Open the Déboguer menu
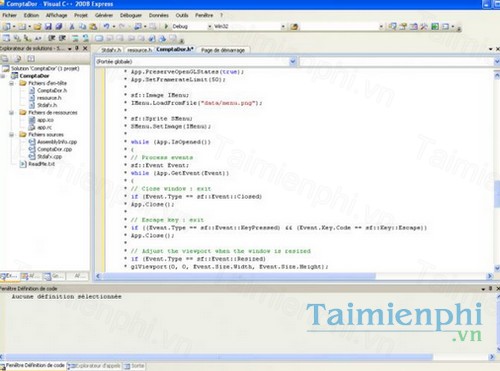Viewport: 500px width, 371px height. [x=131, y=15]
